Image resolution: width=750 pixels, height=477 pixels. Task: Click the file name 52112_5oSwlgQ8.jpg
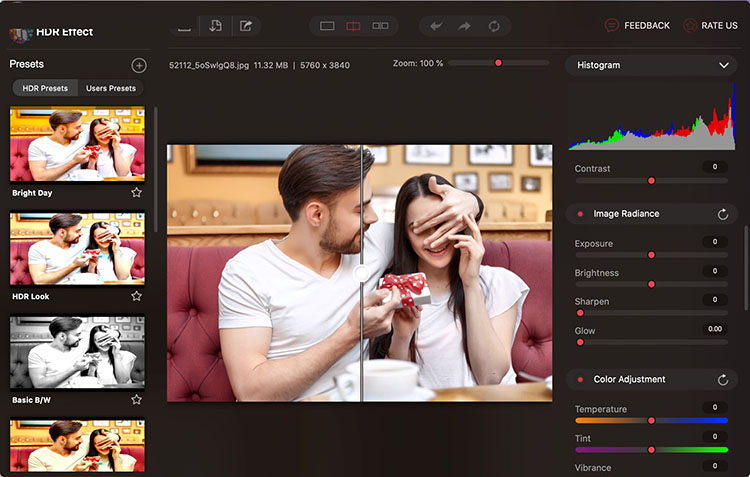point(209,65)
